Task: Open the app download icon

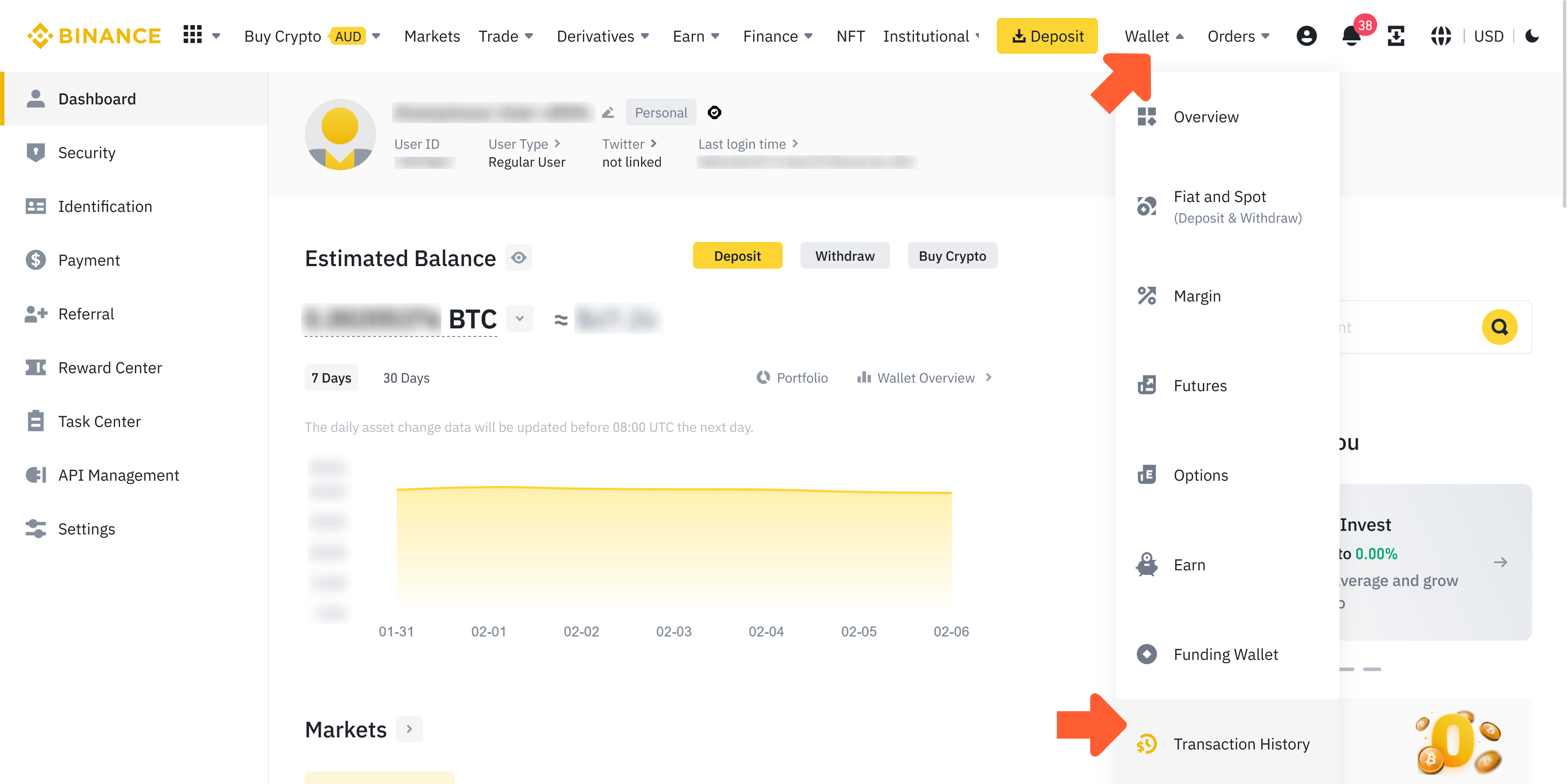Action: 1396,37
